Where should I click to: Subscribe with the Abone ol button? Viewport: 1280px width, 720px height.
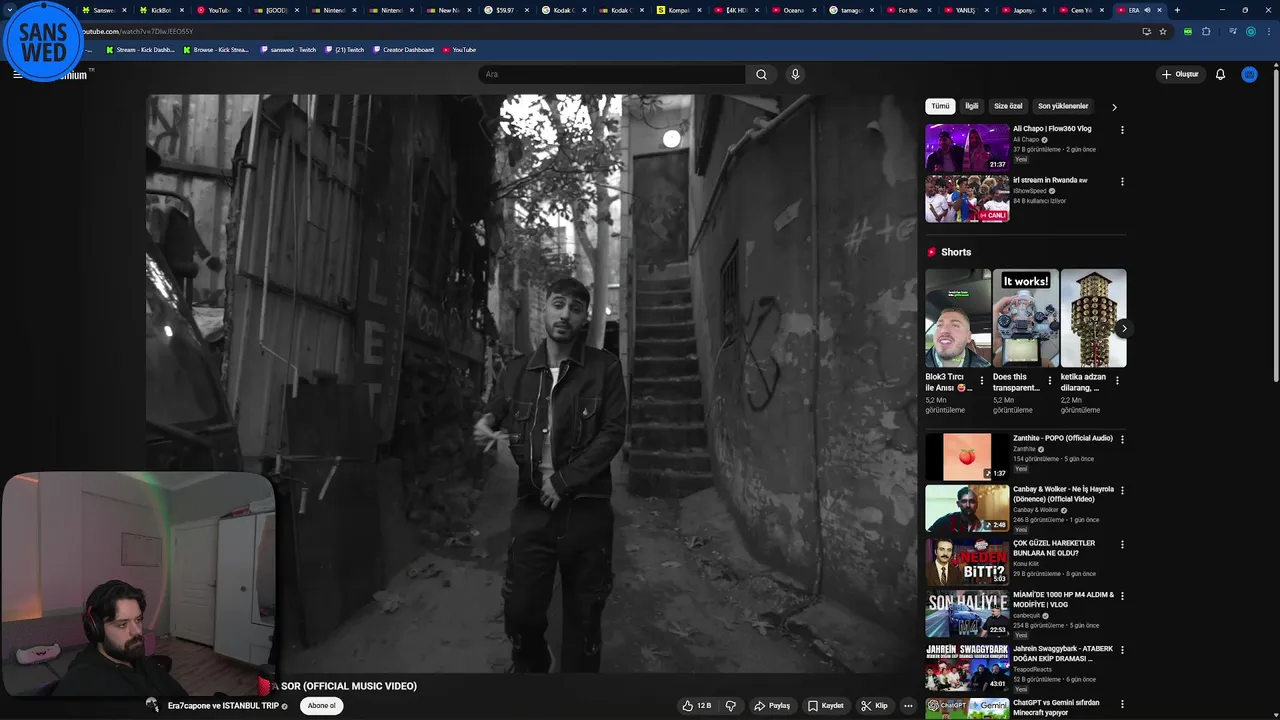(x=322, y=705)
